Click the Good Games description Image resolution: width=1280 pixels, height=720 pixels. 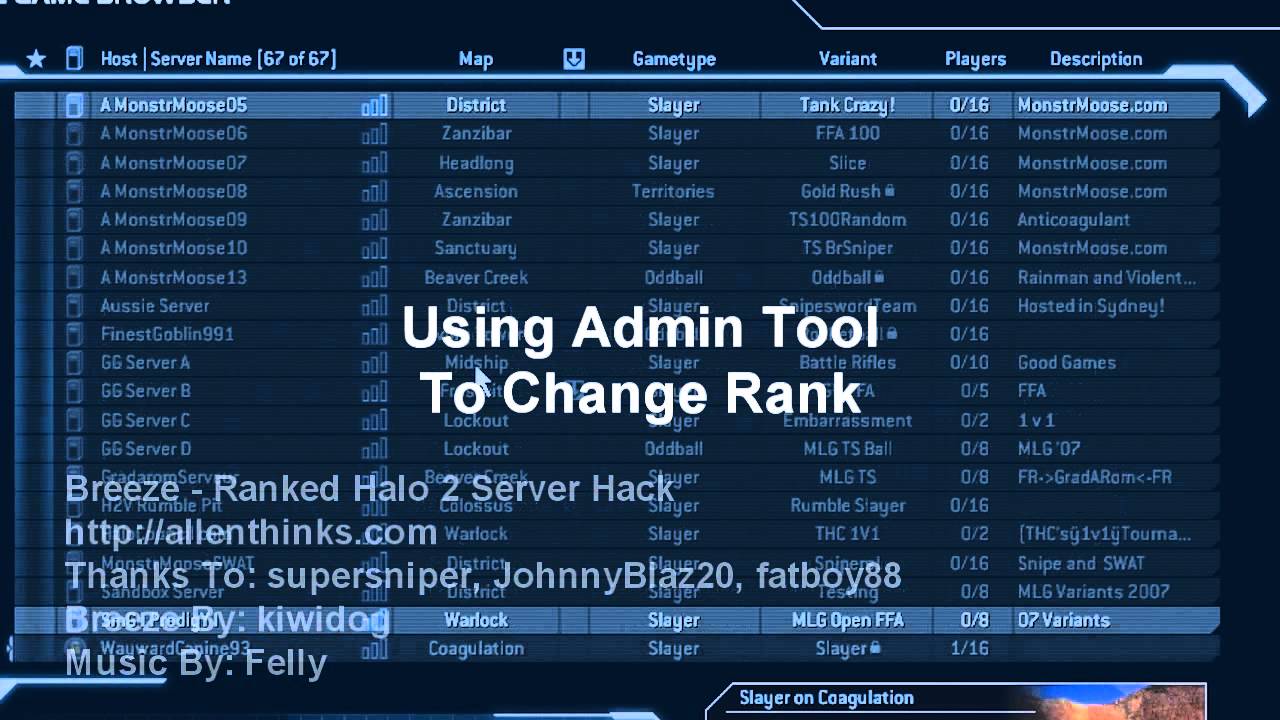click(1067, 363)
